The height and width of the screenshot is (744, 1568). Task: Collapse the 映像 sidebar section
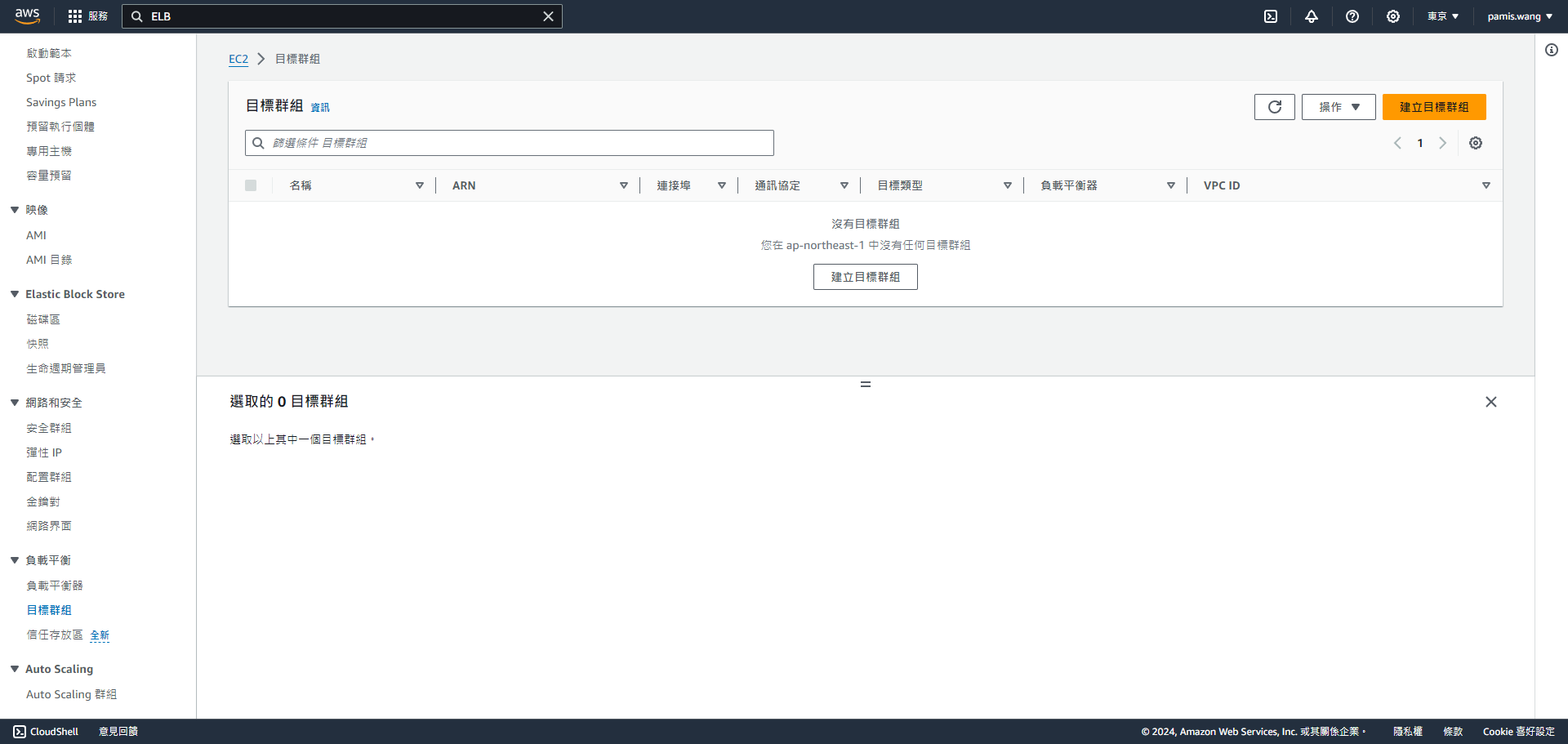(x=15, y=210)
